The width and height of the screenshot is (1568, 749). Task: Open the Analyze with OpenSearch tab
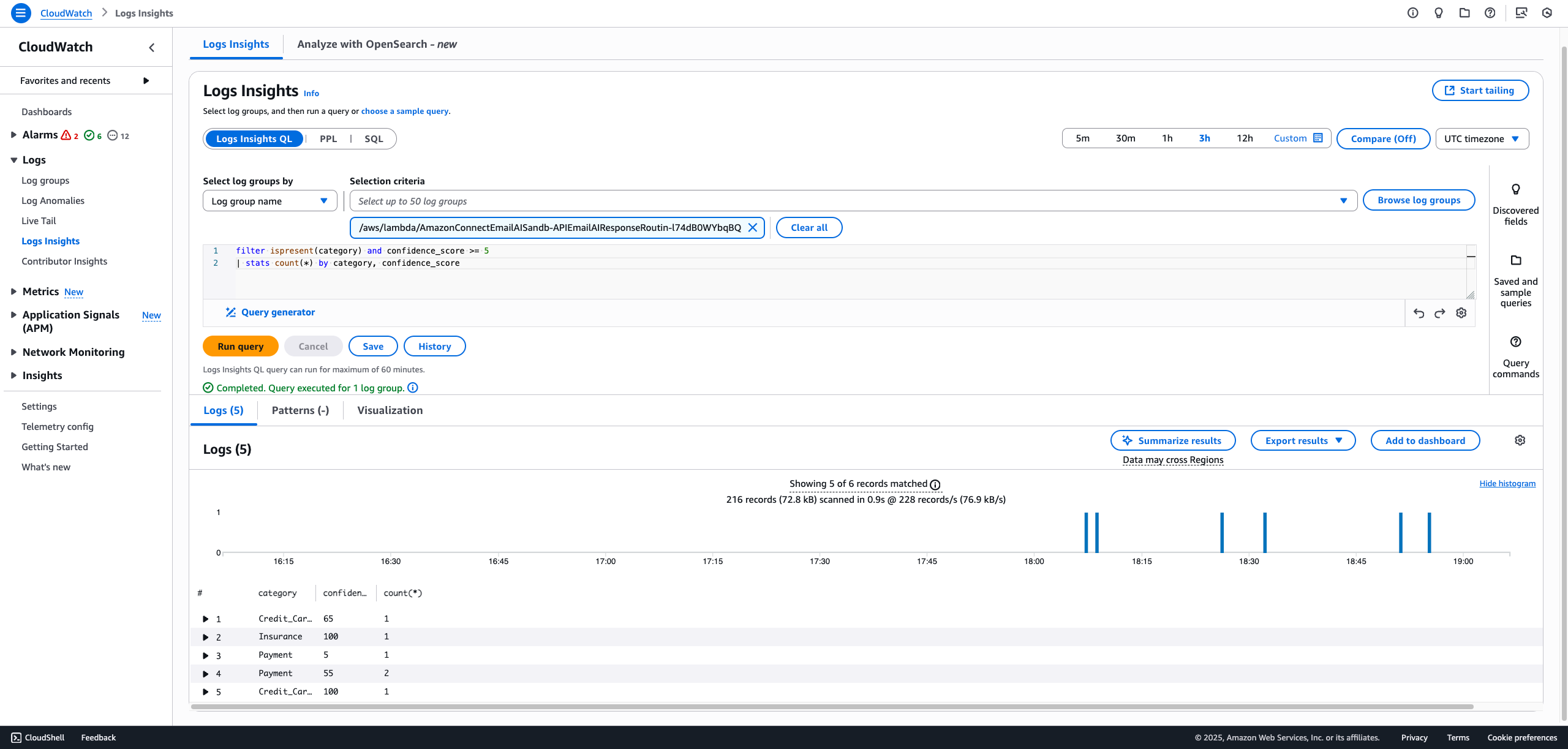pyautogui.click(x=377, y=43)
